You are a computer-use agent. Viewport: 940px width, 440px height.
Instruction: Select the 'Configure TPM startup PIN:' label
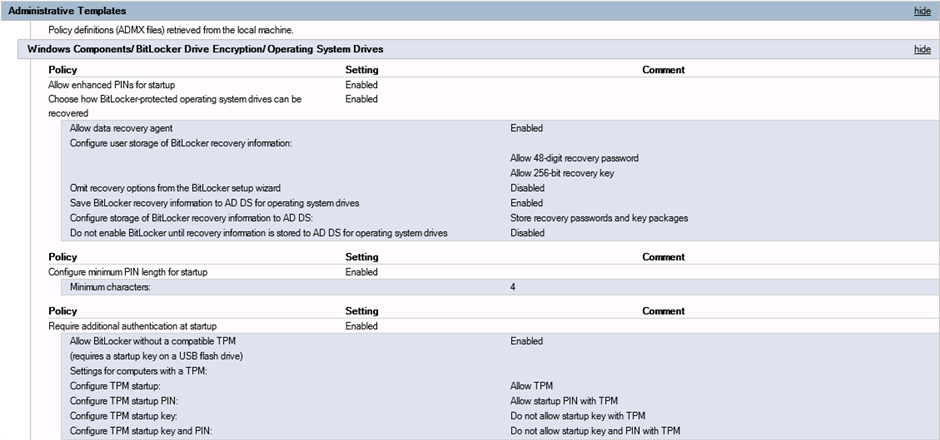(x=123, y=401)
